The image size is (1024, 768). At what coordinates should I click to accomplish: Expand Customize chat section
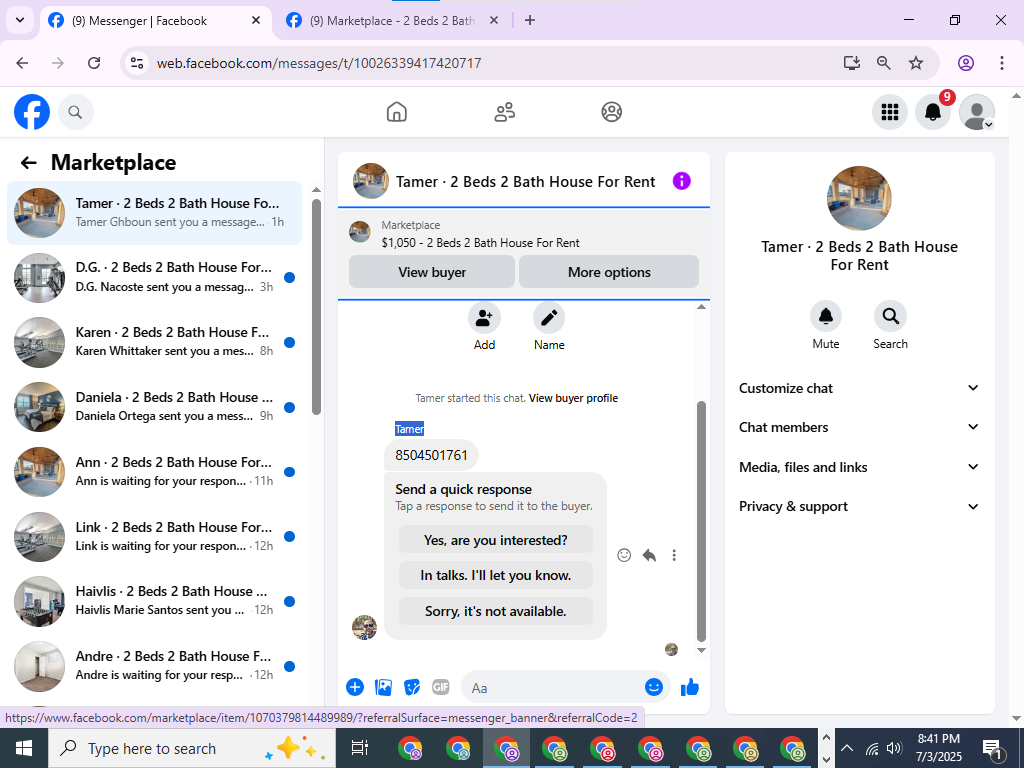(x=859, y=388)
